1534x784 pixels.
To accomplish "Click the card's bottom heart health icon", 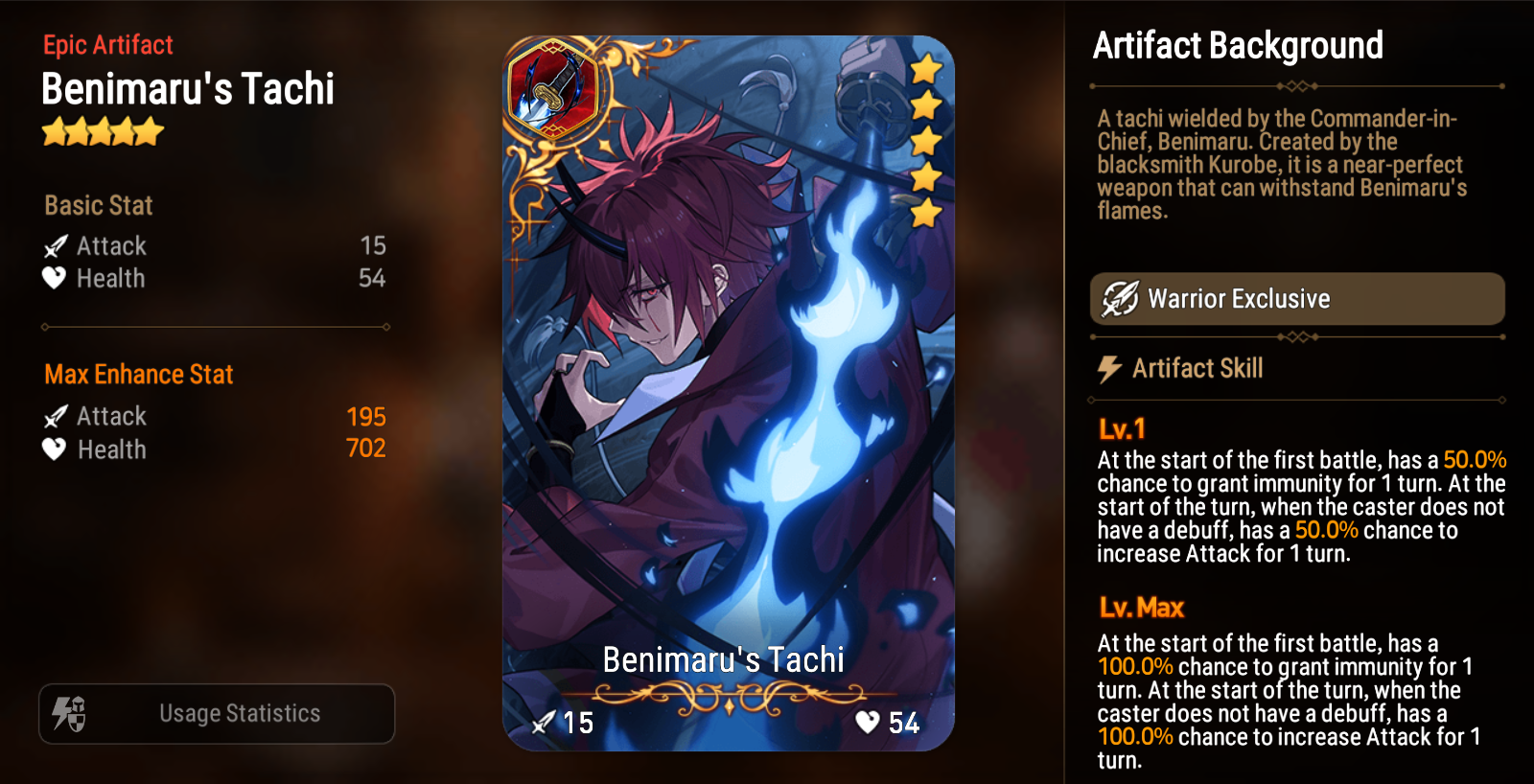I will click(868, 722).
